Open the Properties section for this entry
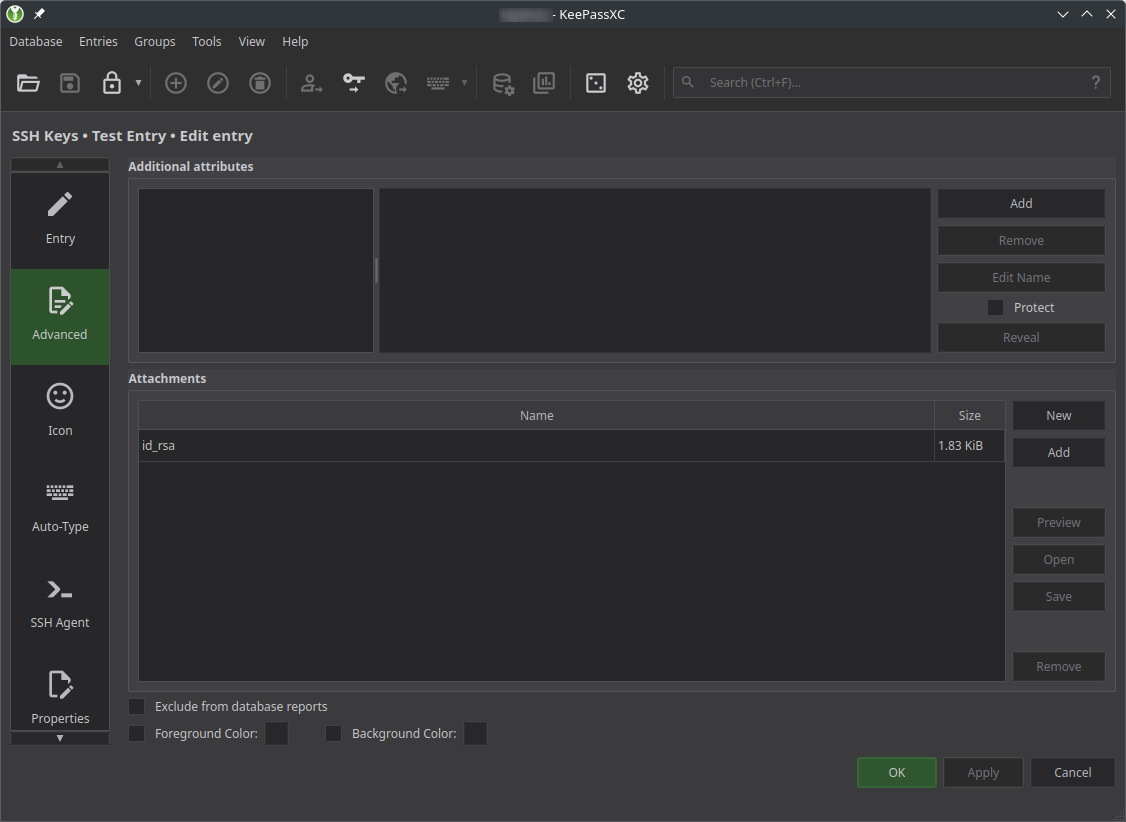This screenshot has height=822, width=1126. click(59, 697)
